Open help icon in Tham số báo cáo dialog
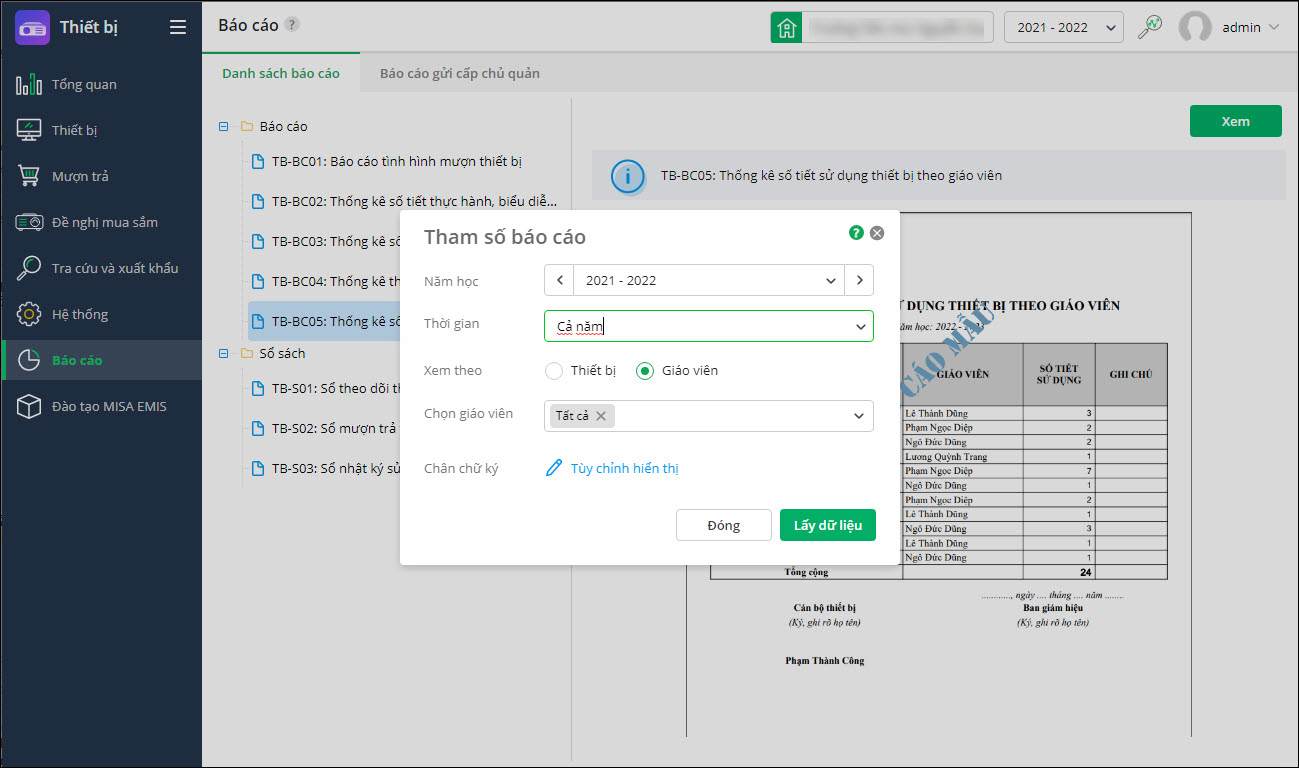Image resolution: width=1299 pixels, height=768 pixels. 856,233
